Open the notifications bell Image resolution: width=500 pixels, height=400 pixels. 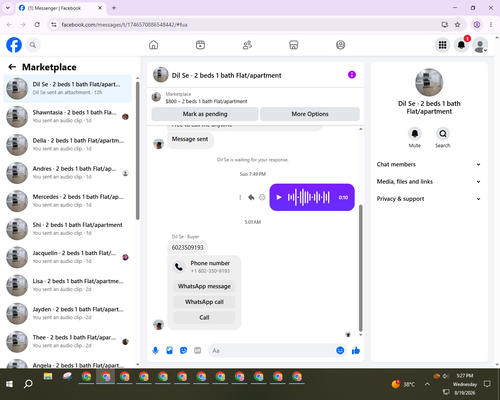(461, 45)
